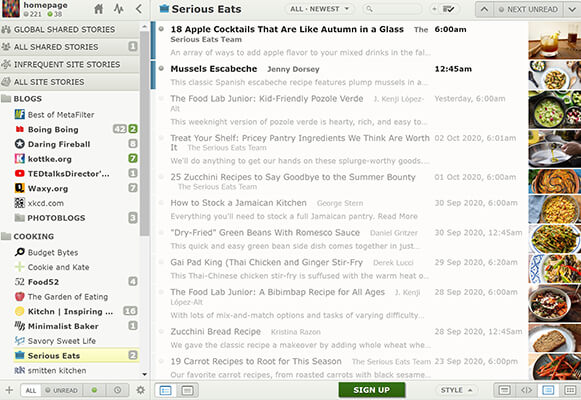The image size is (581, 400).
Task: Toggle unread dot on 18 Apple Cocktails story
Action: click(x=161, y=29)
